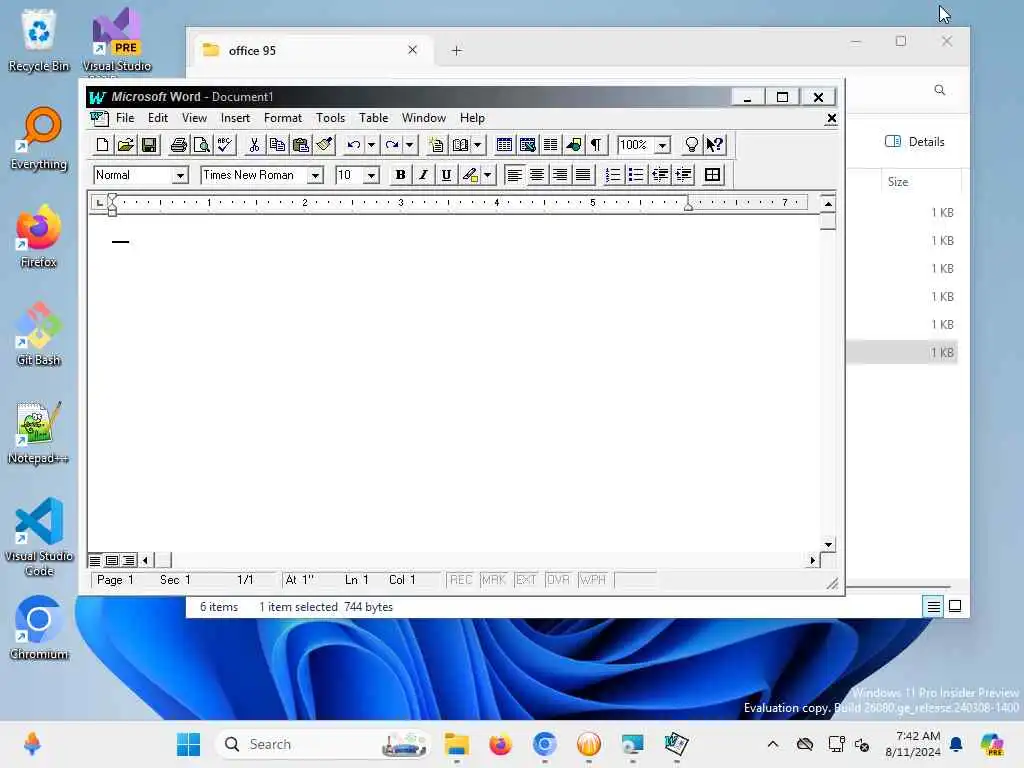Toggle Show/Hide paragraph marks
The width and height of the screenshot is (1024, 768).
point(596,145)
